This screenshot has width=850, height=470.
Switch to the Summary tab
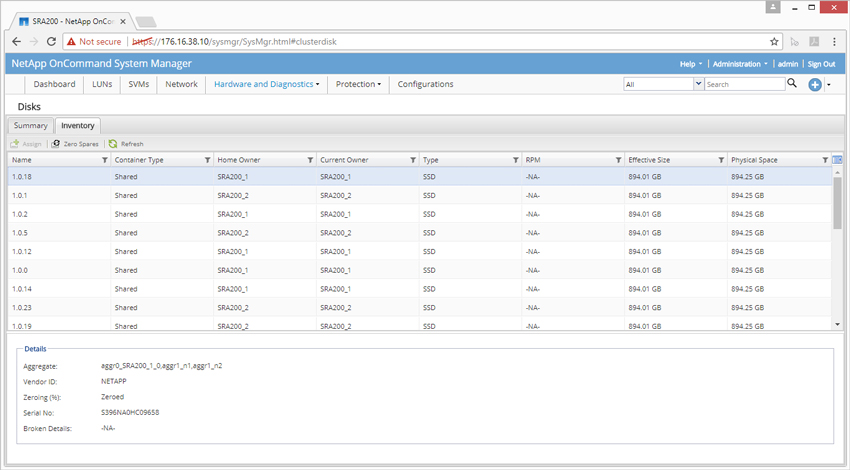pos(30,125)
